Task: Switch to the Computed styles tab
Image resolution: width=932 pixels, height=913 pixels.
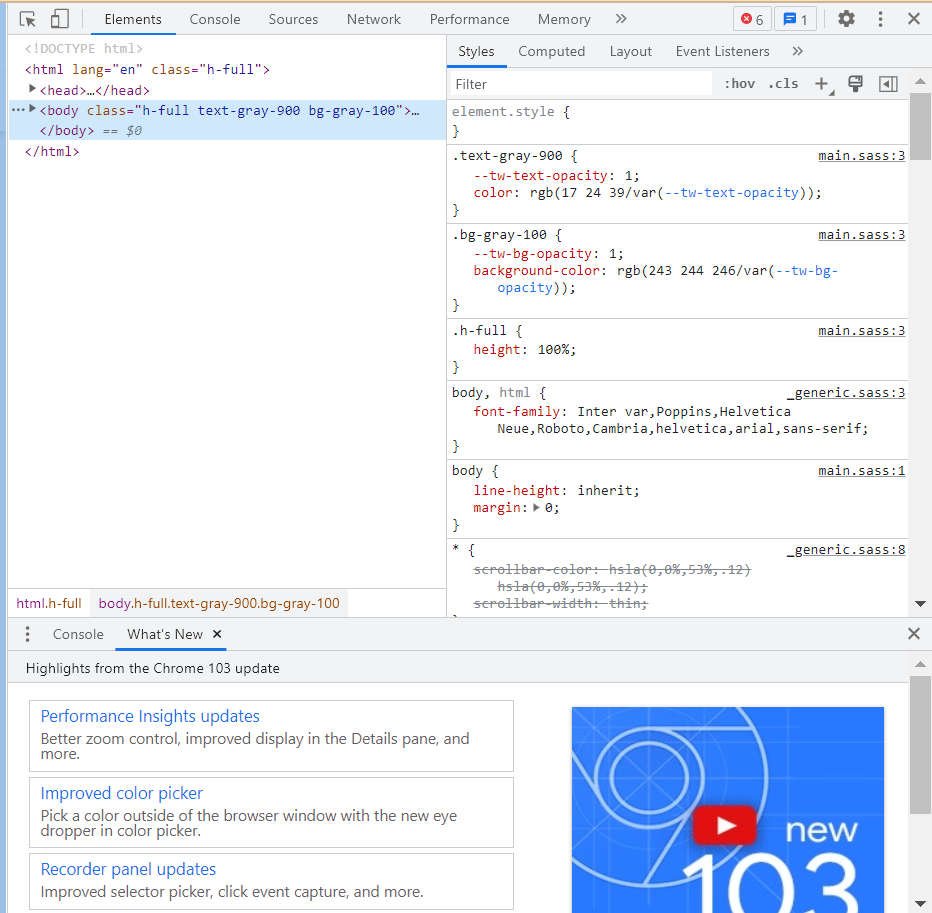Action: (551, 51)
